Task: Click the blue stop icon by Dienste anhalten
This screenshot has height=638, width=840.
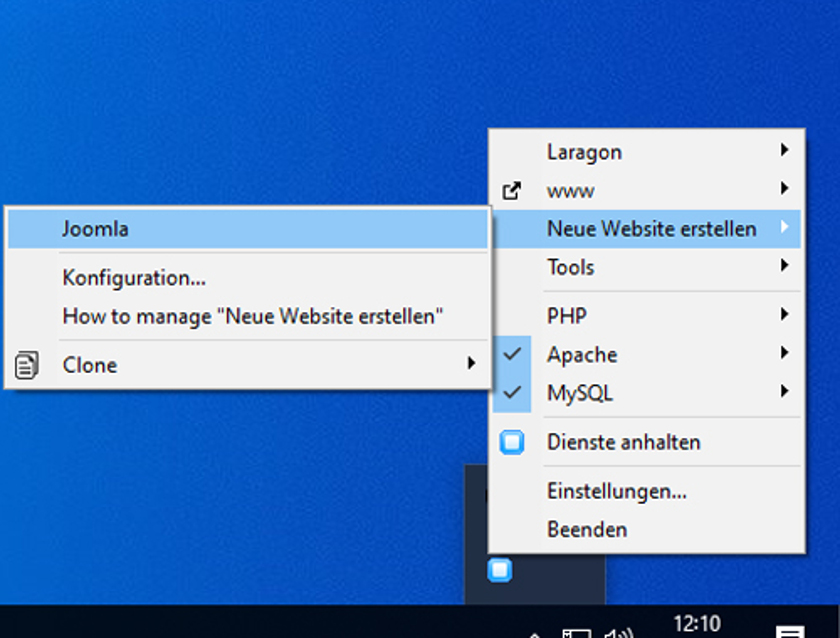Action: coord(512,442)
